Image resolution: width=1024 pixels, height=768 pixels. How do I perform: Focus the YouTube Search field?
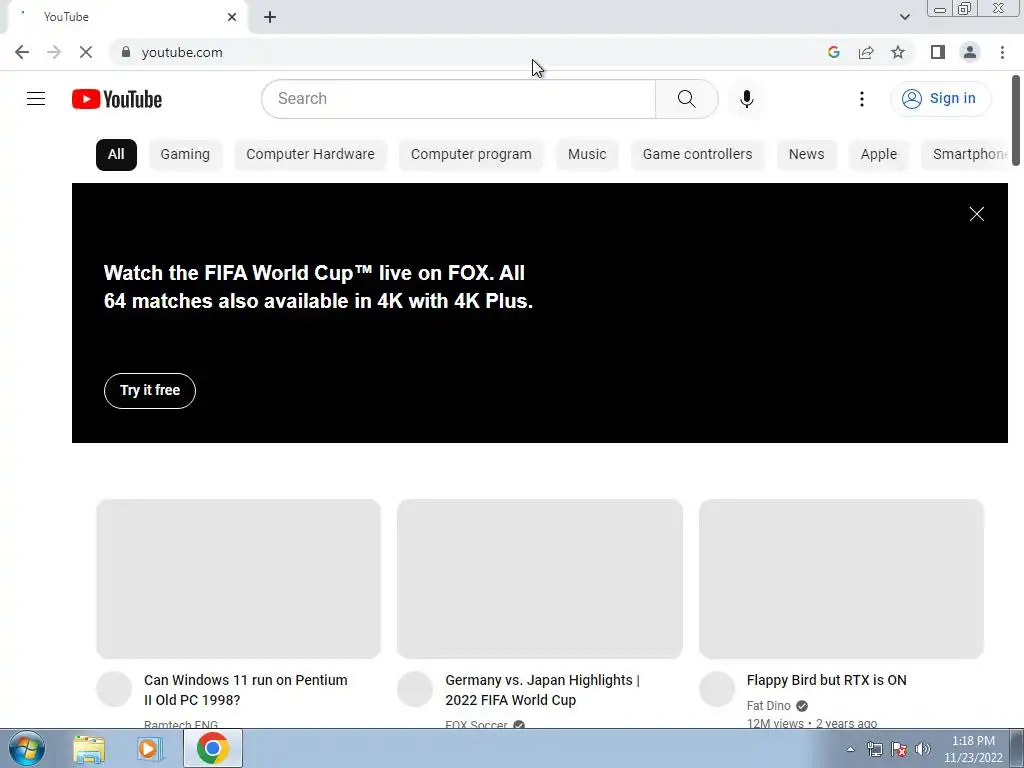[458, 99]
